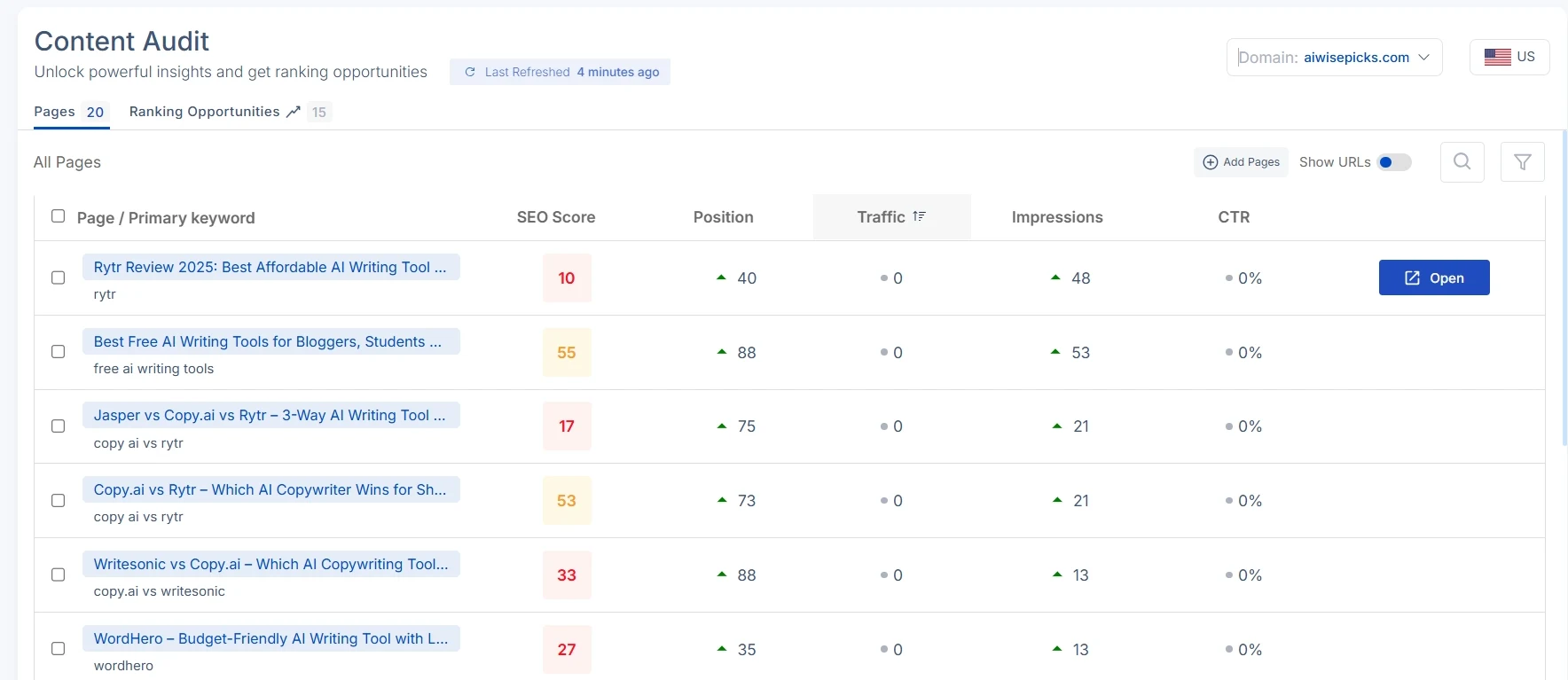Click SEO score 55 badge
This screenshot has height=680, width=1568.
(x=567, y=352)
